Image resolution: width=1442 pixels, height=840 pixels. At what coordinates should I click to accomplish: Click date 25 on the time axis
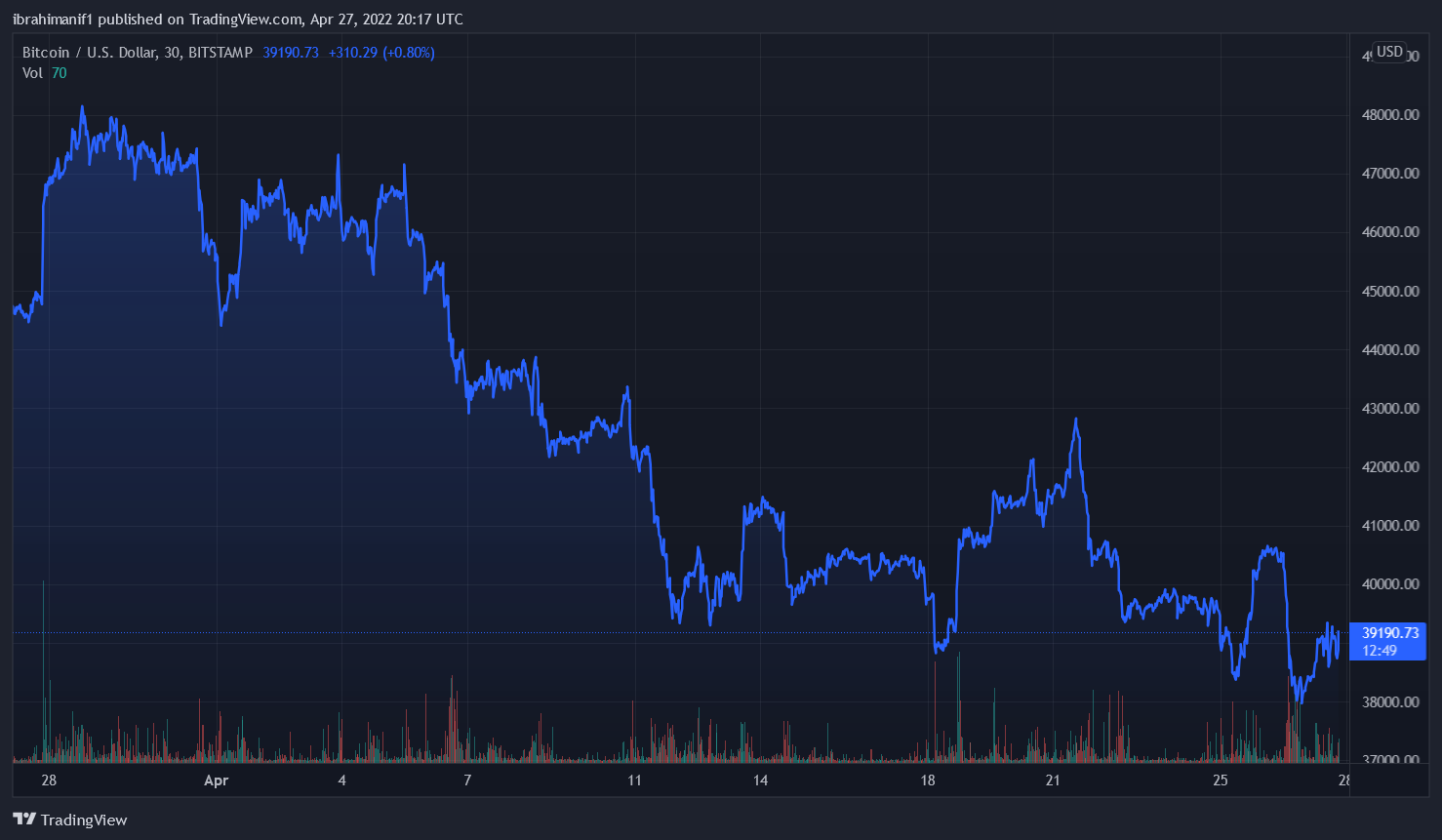pyautogui.click(x=1220, y=780)
